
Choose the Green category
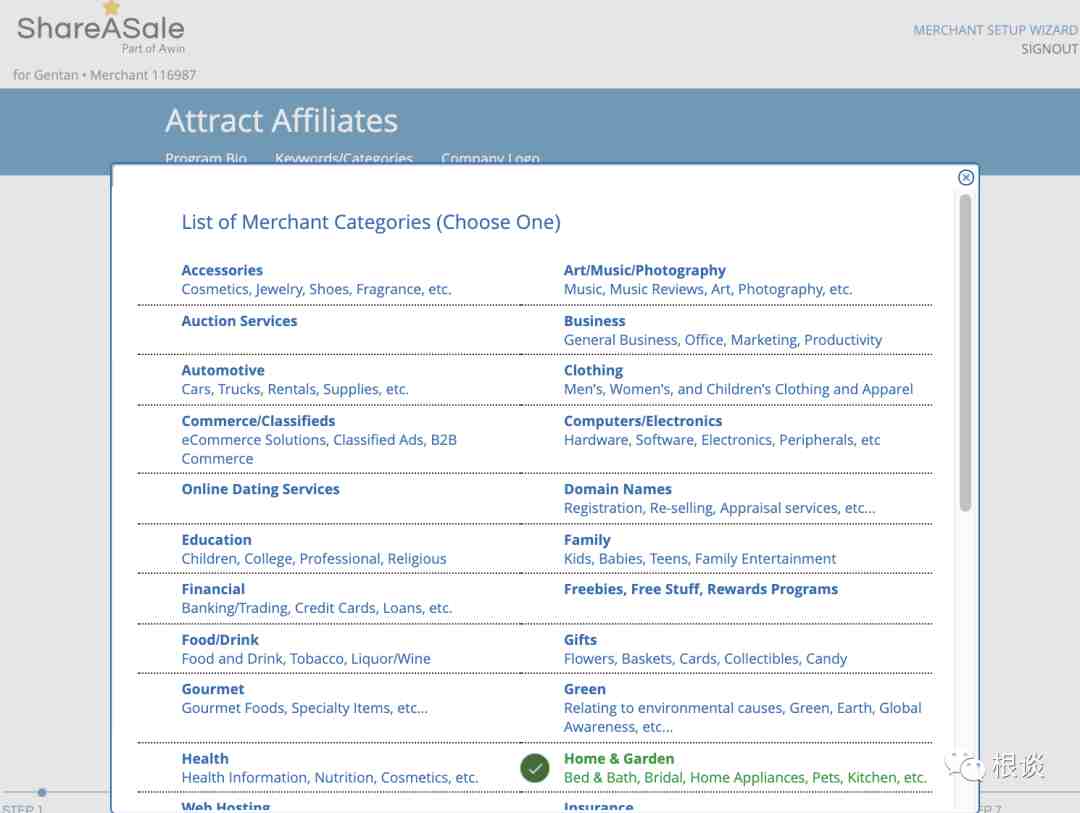[x=585, y=690]
